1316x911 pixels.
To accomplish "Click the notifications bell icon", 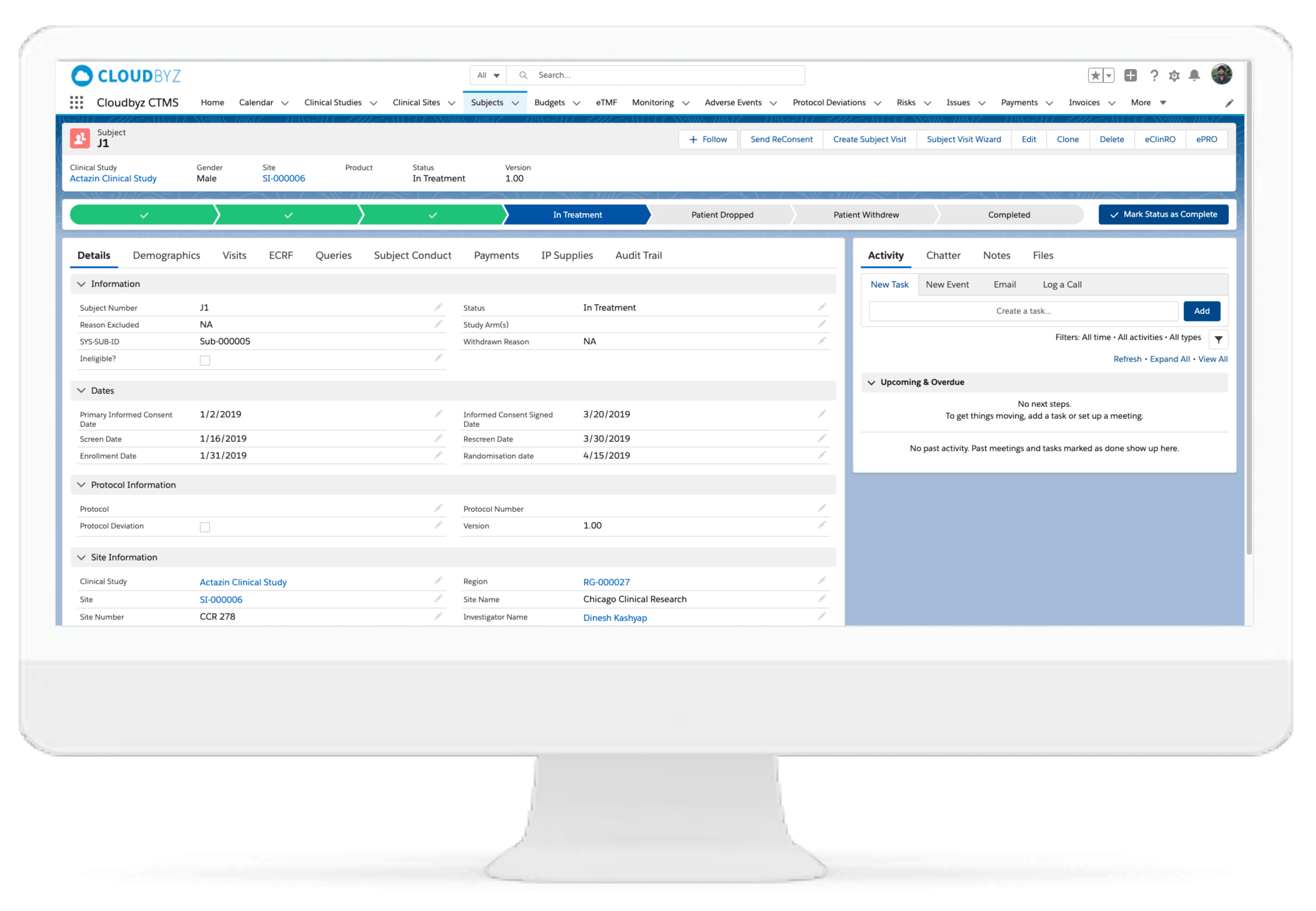I will (x=1194, y=76).
